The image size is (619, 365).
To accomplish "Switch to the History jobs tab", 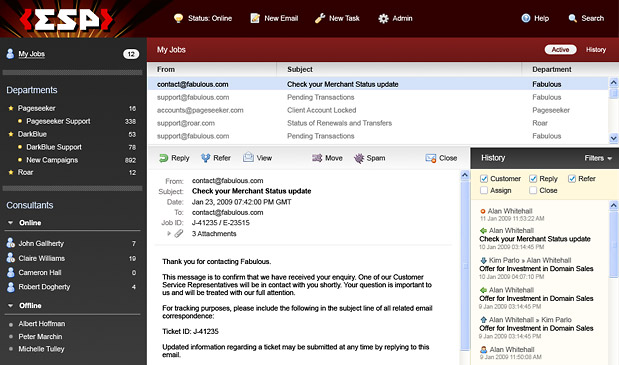I will pyautogui.click(x=596, y=50).
